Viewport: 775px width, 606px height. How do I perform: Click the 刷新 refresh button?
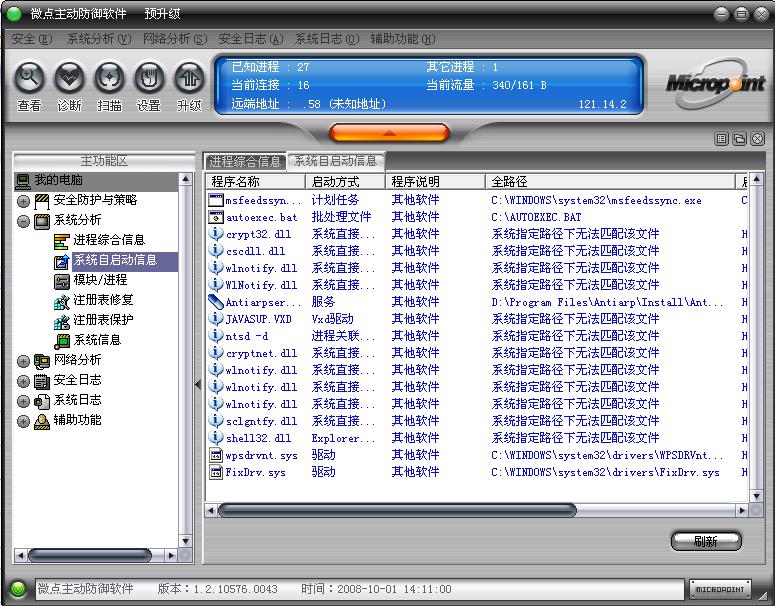click(706, 541)
